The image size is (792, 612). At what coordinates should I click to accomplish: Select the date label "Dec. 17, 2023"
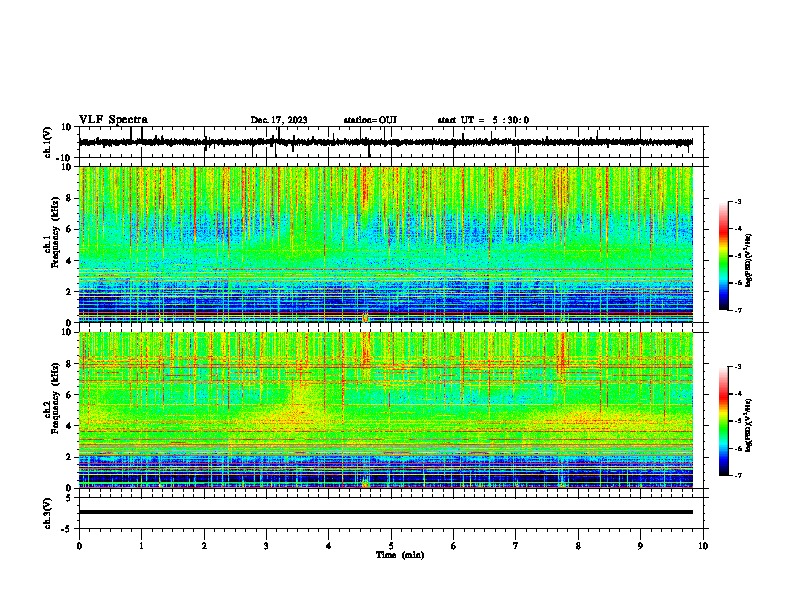pos(279,120)
